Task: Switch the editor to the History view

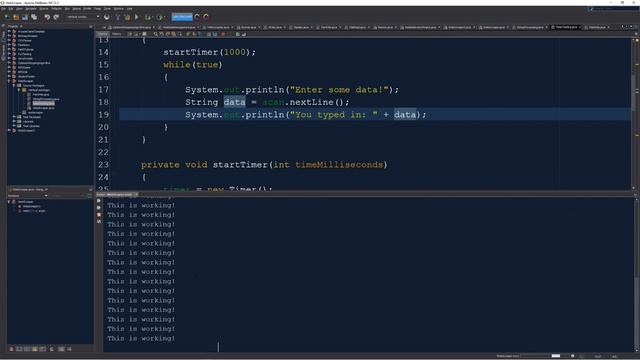Action: coord(117,34)
